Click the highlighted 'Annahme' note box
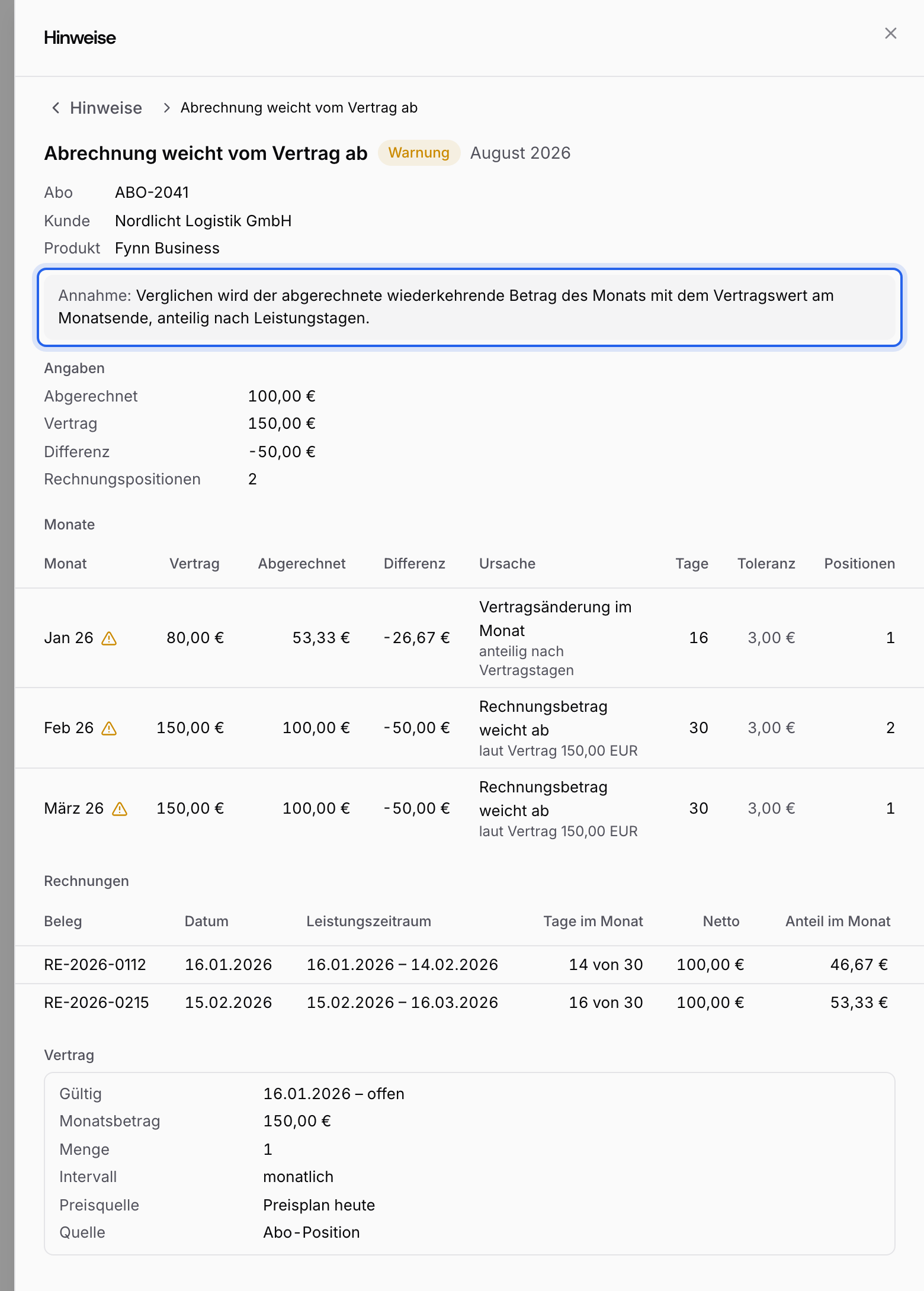The width and height of the screenshot is (924, 1291). [x=470, y=307]
